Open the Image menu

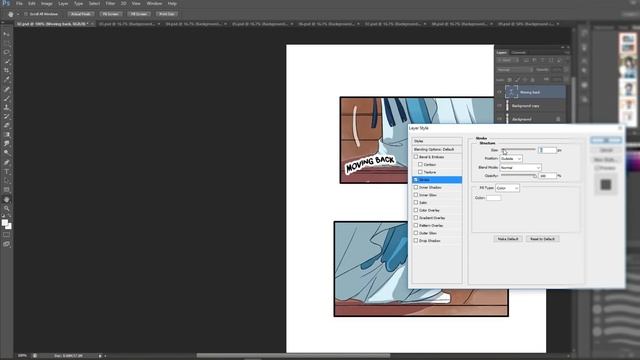pos(47,3)
